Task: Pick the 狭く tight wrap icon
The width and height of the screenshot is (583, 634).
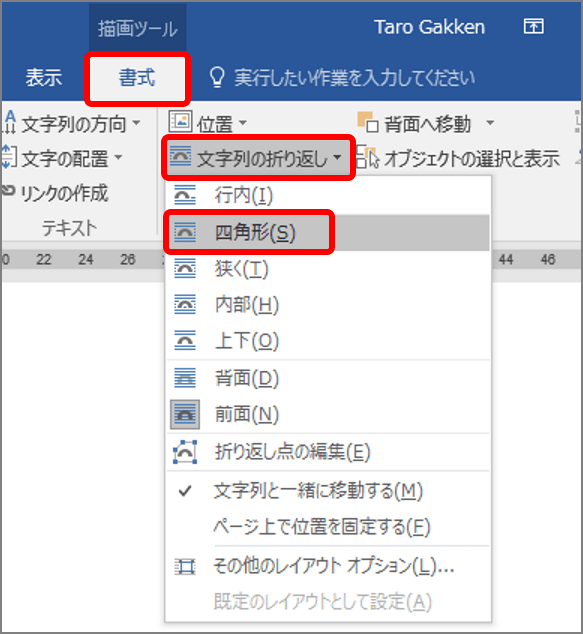Action: click(x=185, y=268)
